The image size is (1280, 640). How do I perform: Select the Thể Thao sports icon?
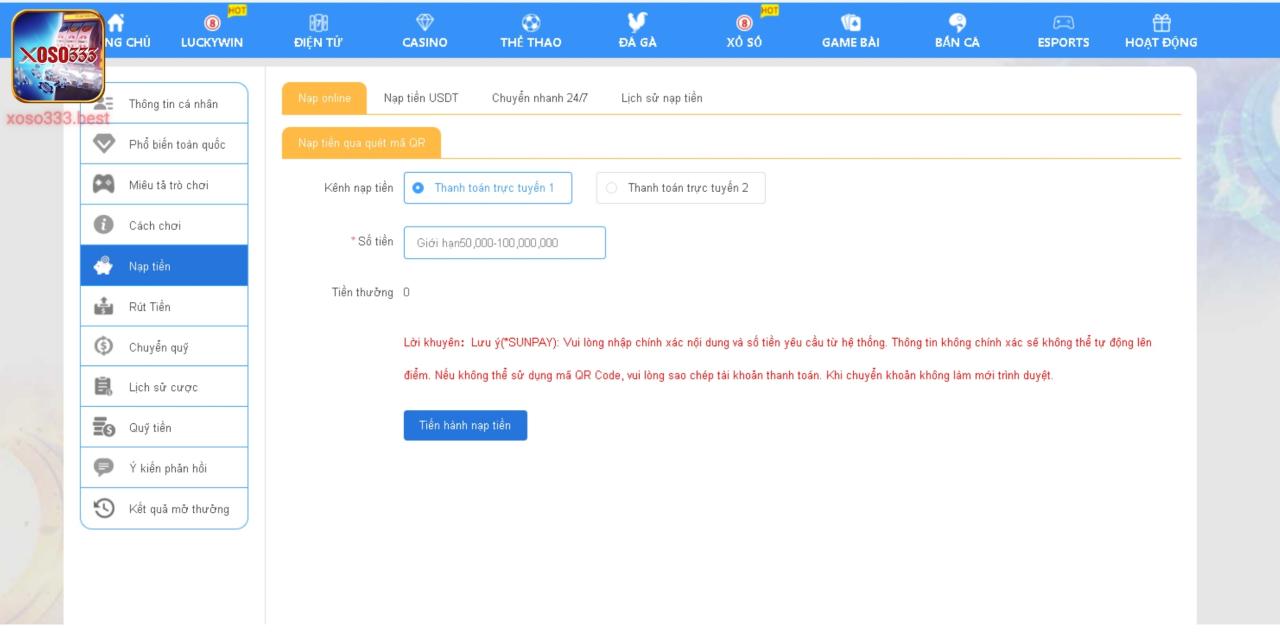[x=532, y=20]
